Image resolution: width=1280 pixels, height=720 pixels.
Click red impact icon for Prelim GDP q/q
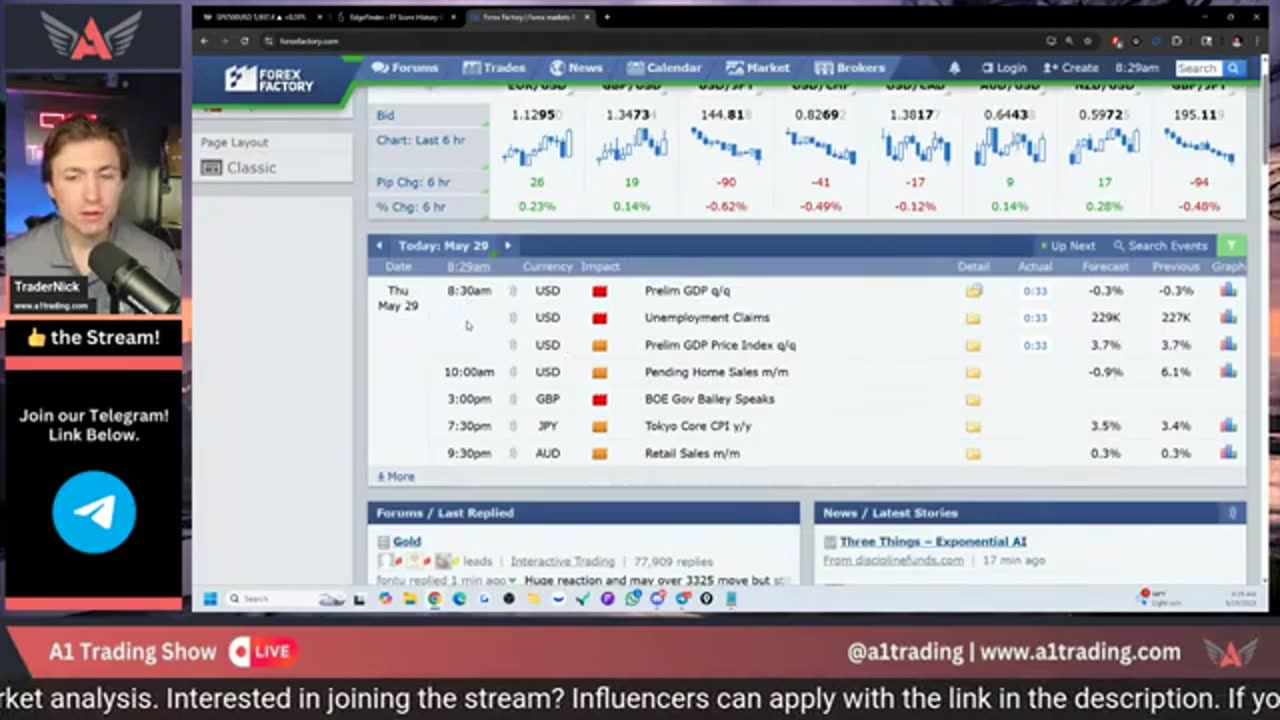coord(600,291)
